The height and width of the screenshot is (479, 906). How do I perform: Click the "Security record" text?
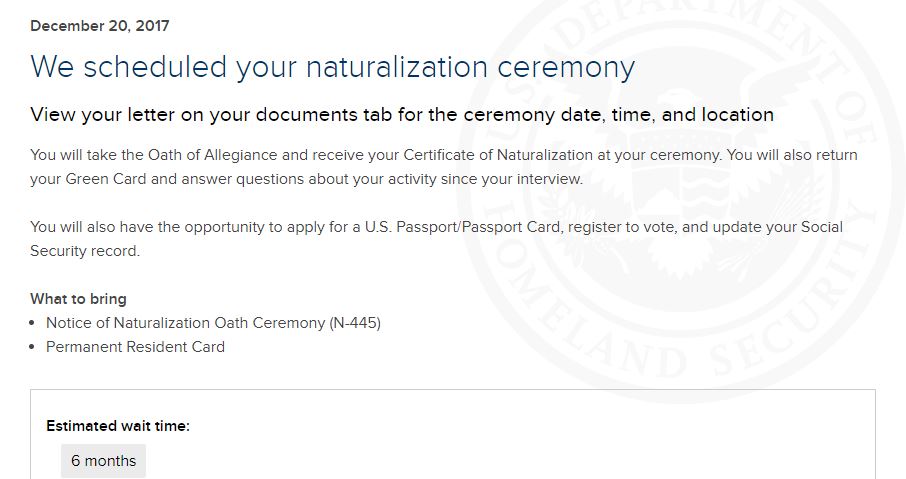(x=85, y=251)
